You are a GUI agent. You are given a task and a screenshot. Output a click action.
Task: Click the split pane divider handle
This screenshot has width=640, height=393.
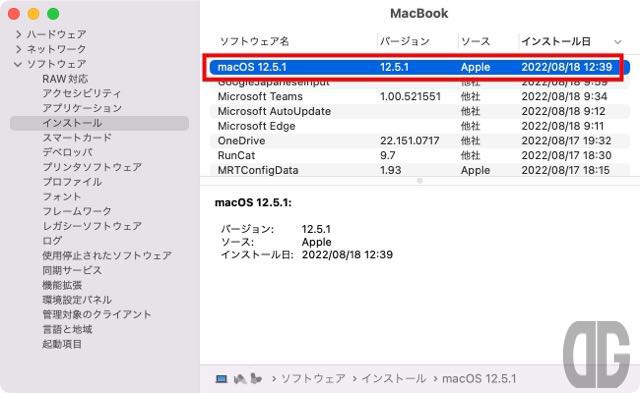pyautogui.click(x=420, y=181)
